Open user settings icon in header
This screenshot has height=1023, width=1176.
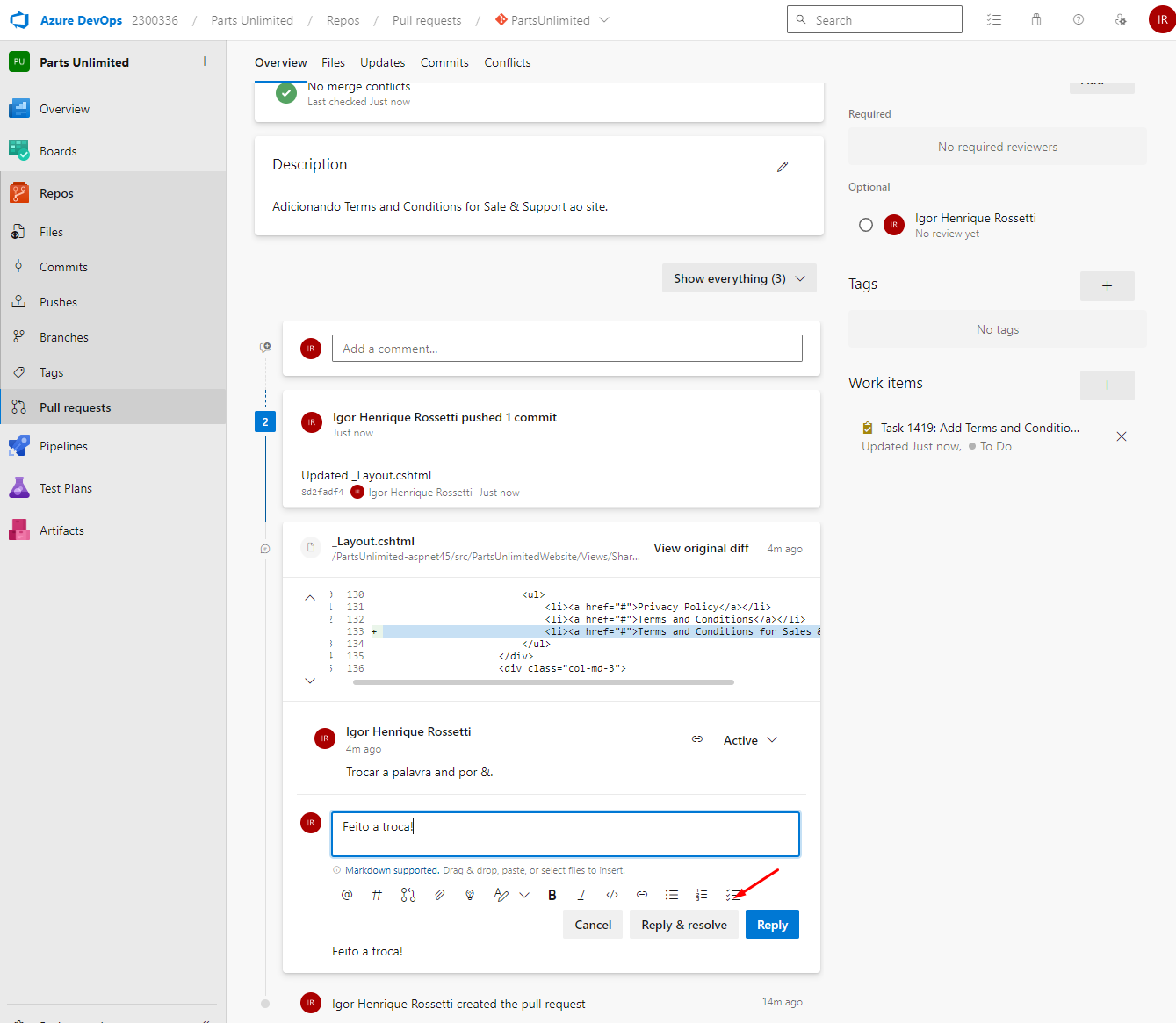[x=1121, y=20]
